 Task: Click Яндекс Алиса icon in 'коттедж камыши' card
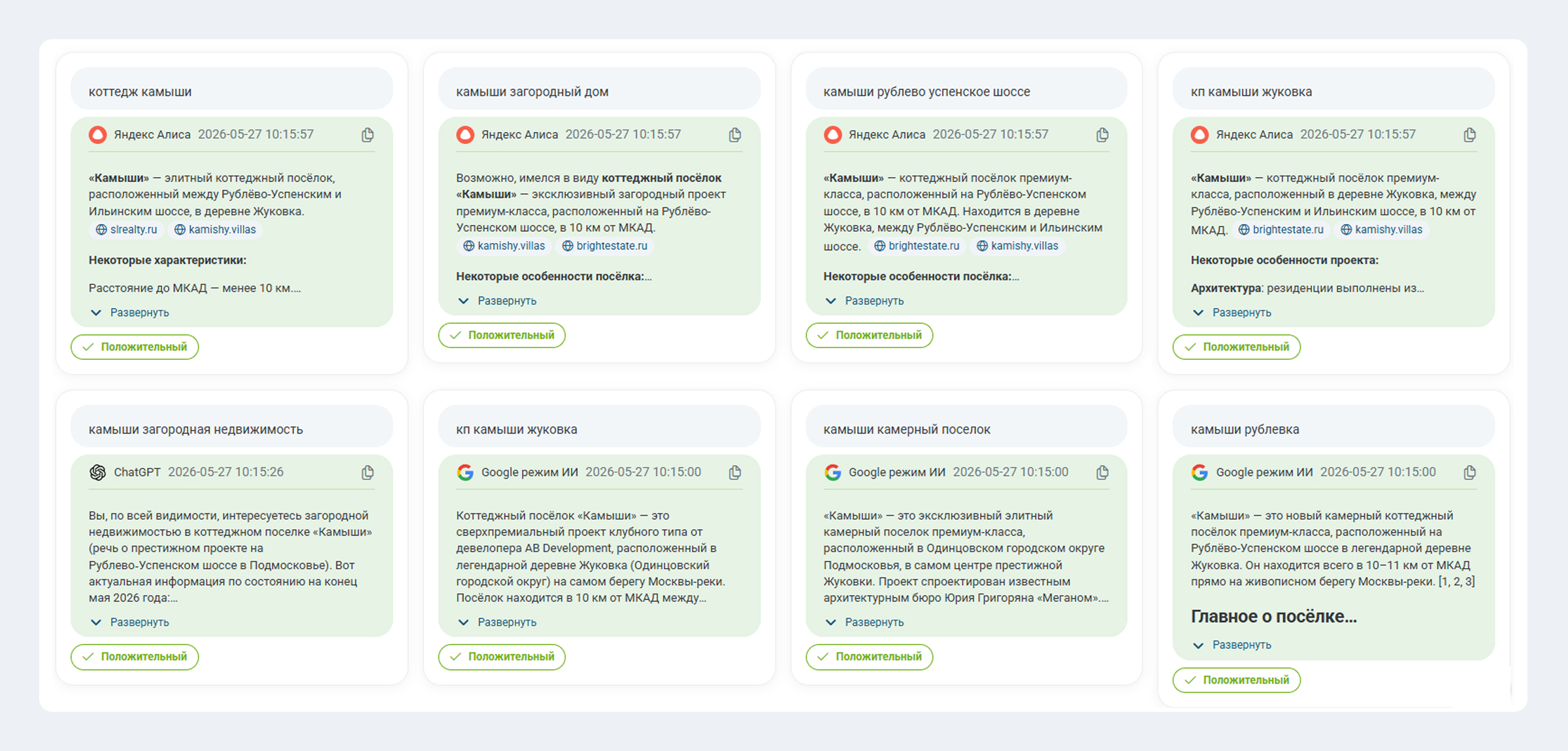[x=97, y=135]
